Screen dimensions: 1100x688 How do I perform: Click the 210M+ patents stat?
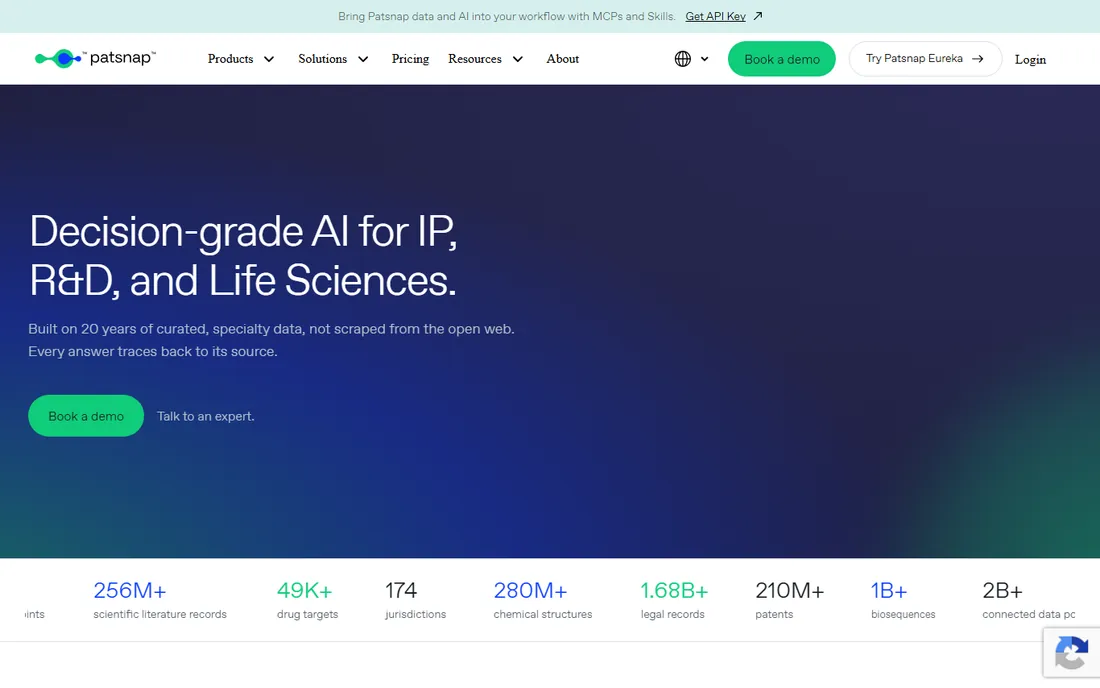point(789,600)
